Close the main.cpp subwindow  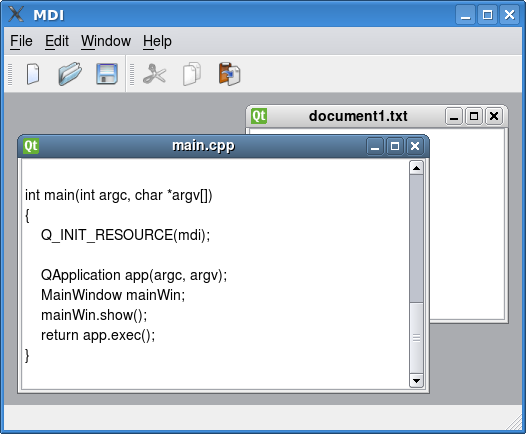415,146
